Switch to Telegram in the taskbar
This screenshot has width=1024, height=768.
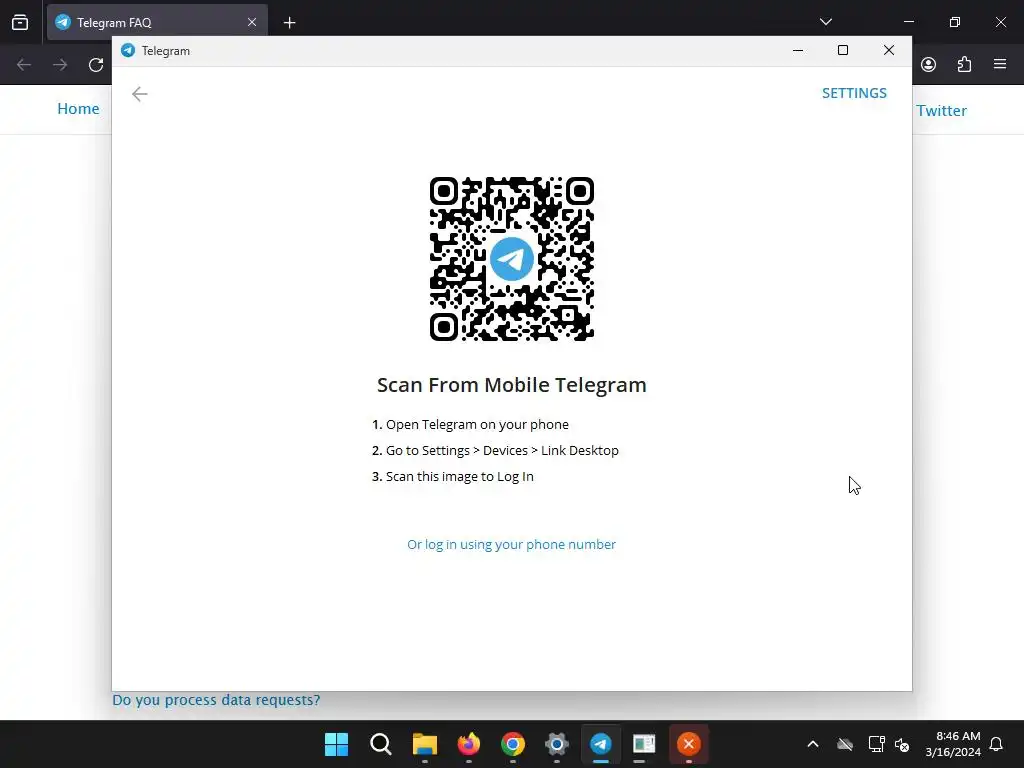601,744
